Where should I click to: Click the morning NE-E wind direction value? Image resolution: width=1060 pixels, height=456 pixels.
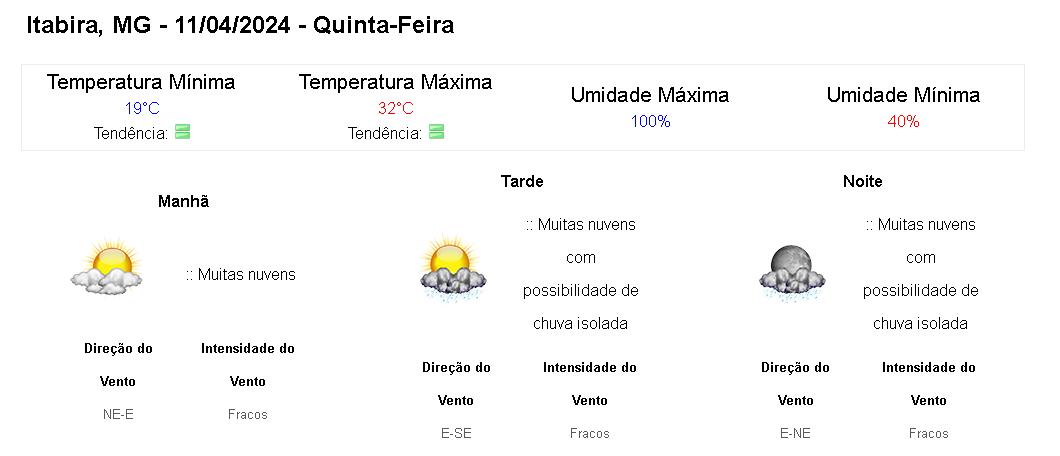[118, 414]
